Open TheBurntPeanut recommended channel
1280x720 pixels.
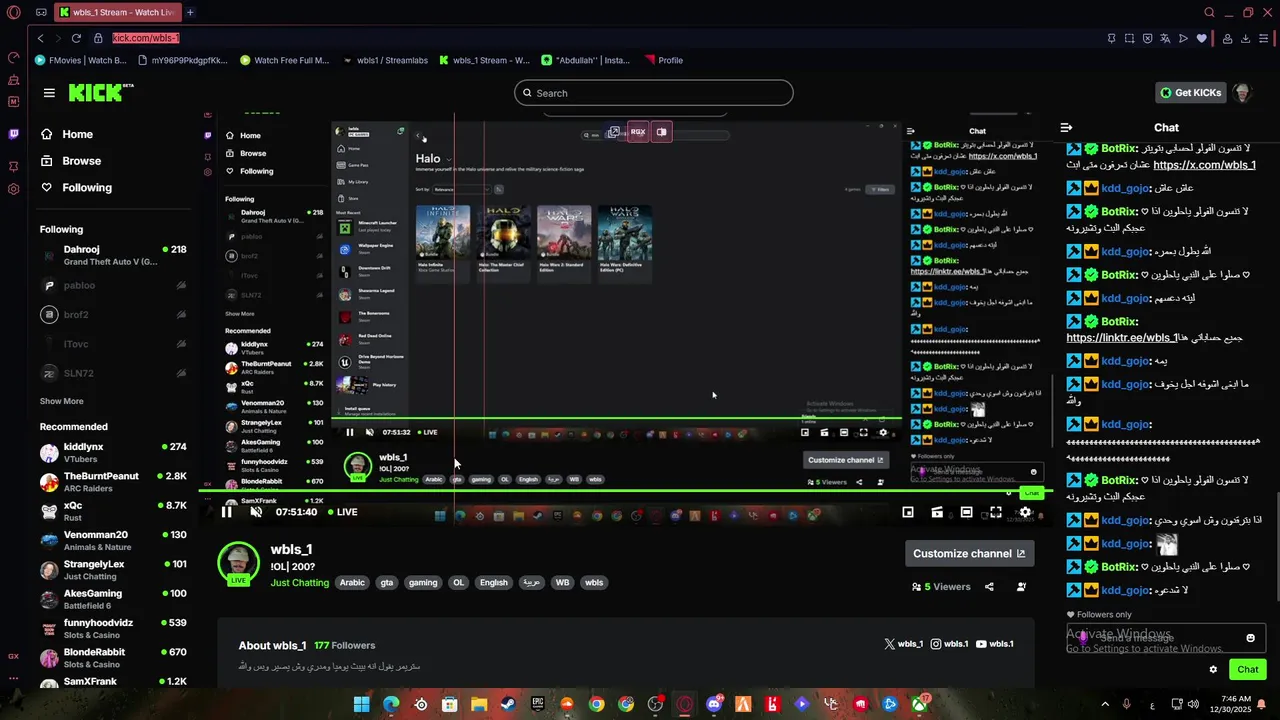click(x=113, y=482)
